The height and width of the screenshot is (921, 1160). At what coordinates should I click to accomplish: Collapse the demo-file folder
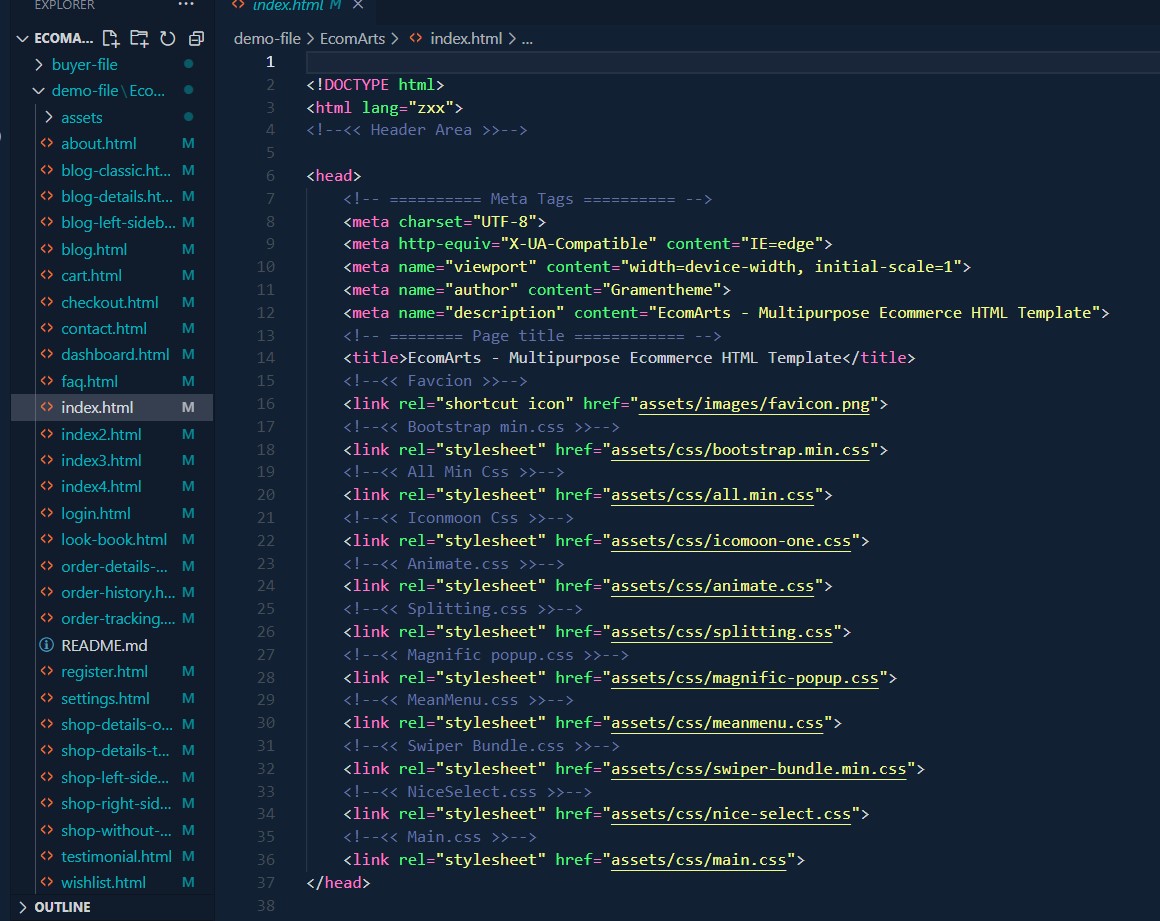pyautogui.click(x=40, y=91)
